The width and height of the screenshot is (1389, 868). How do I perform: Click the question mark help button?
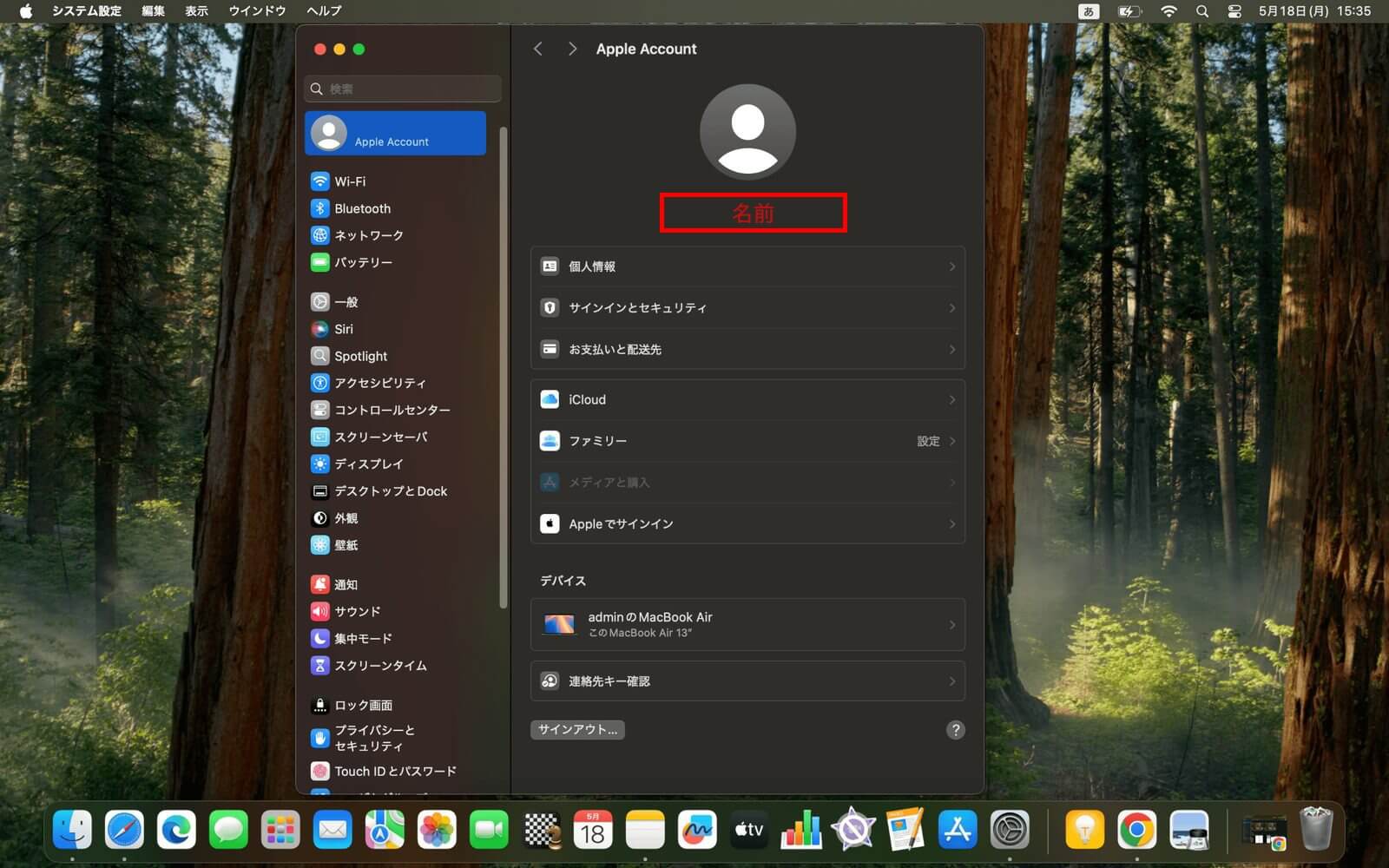(955, 730)
